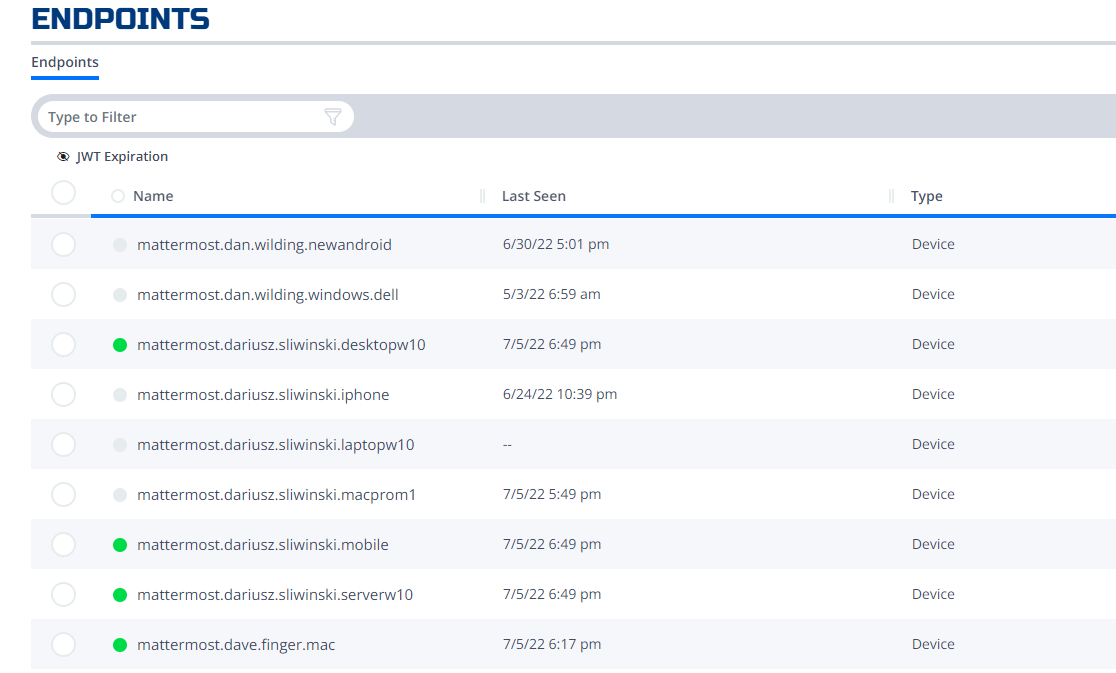Open endpoint mattermost.dariusz.sliwinski.macprom1
The width and height of the screenshot is (1116, 673).
pyautogui.click(x=276, y=494)
